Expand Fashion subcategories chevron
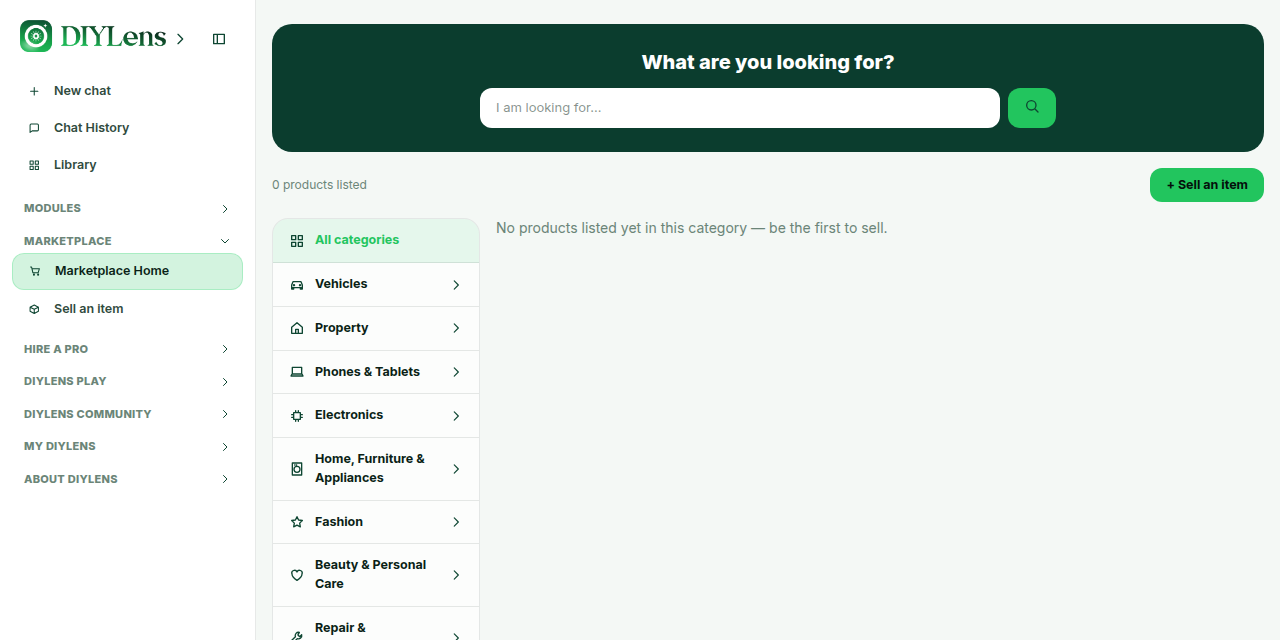The image size is (1280, 640). click(456, 522)
